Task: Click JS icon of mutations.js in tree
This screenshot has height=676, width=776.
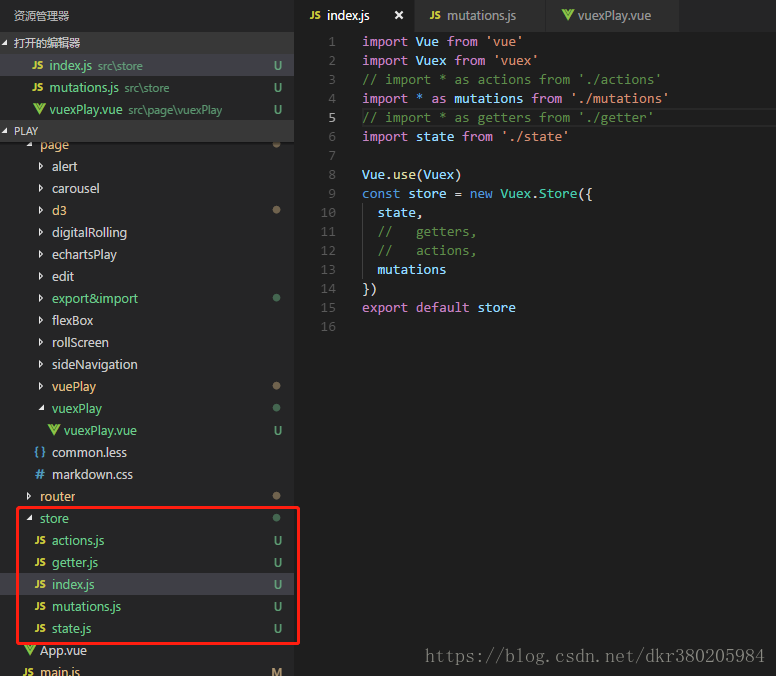Action: tap(40, 606)
